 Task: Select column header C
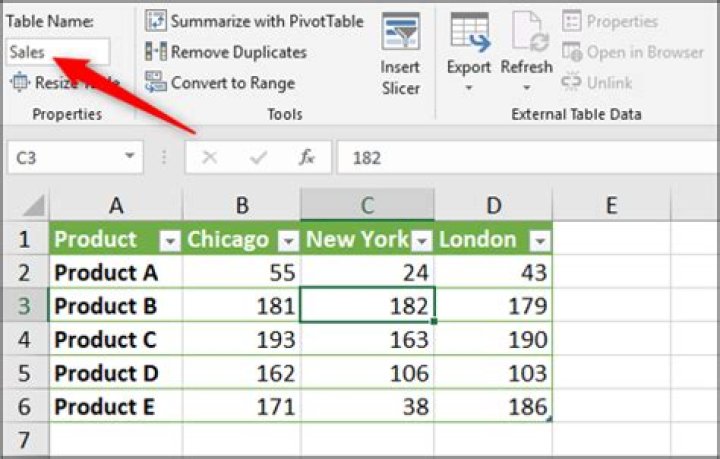point(367,205)
